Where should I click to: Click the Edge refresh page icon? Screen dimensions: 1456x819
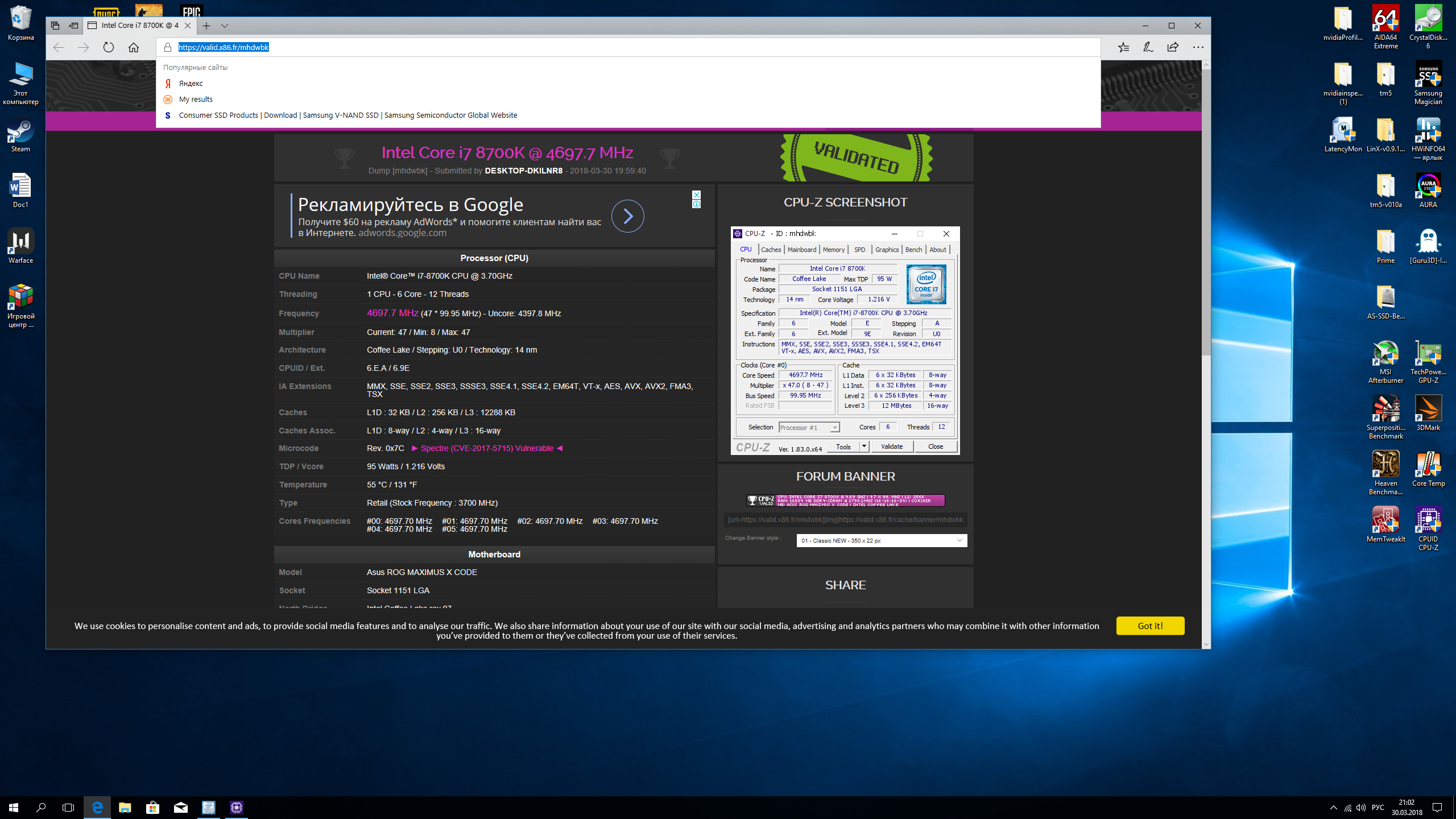coord(109,47)
